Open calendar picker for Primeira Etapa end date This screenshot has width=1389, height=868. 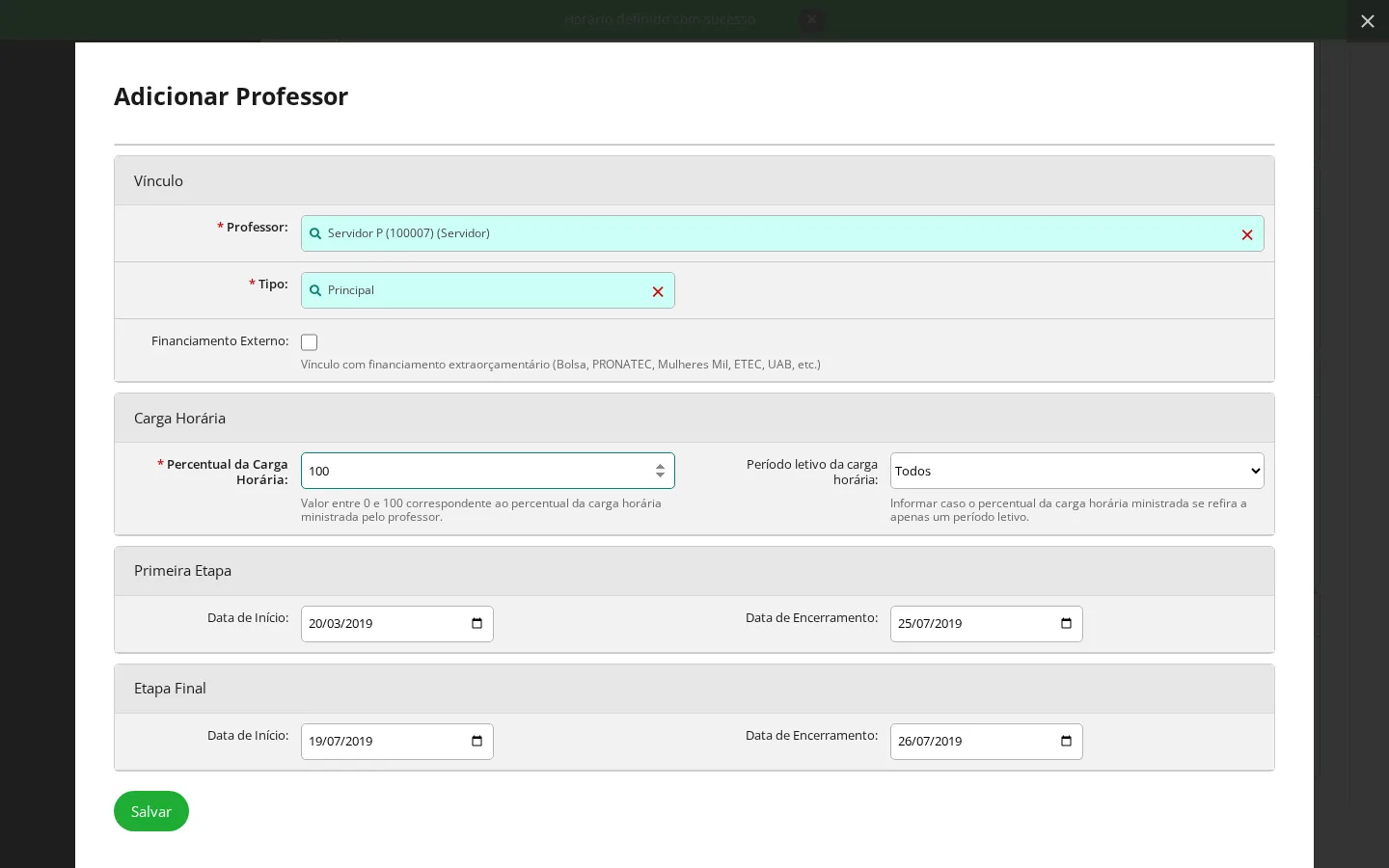point(1066,624)
